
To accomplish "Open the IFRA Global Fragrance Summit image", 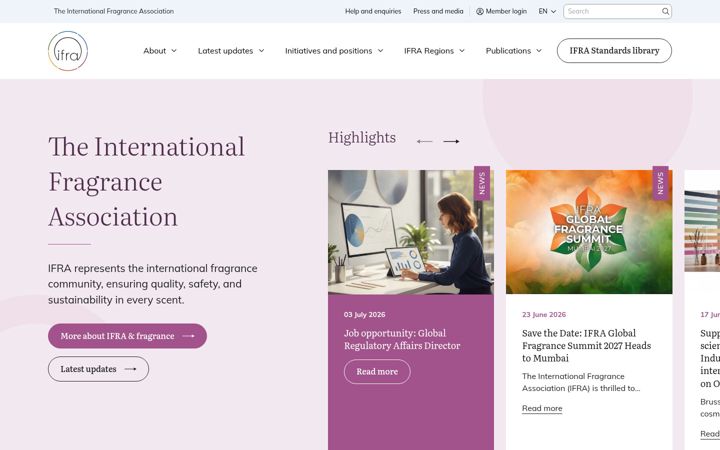I will click(x=589, y=232).
